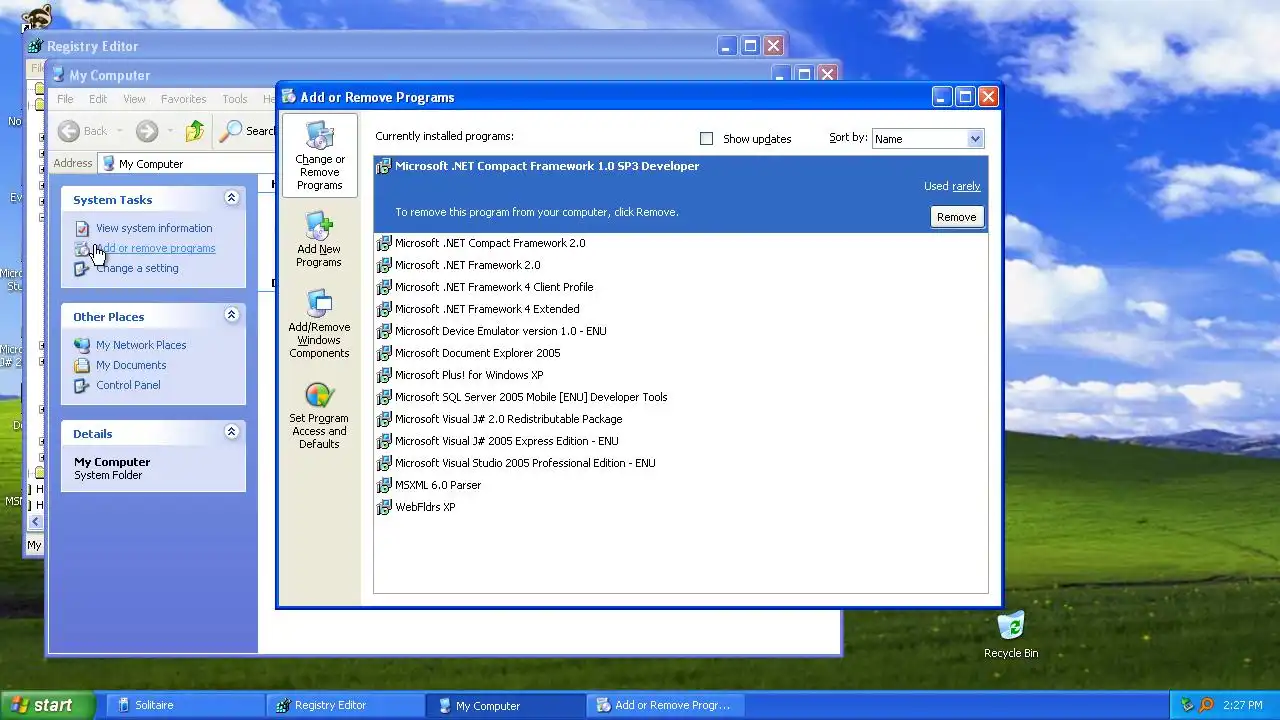Click the address bar showing My Computer

(x=186, y=163)
